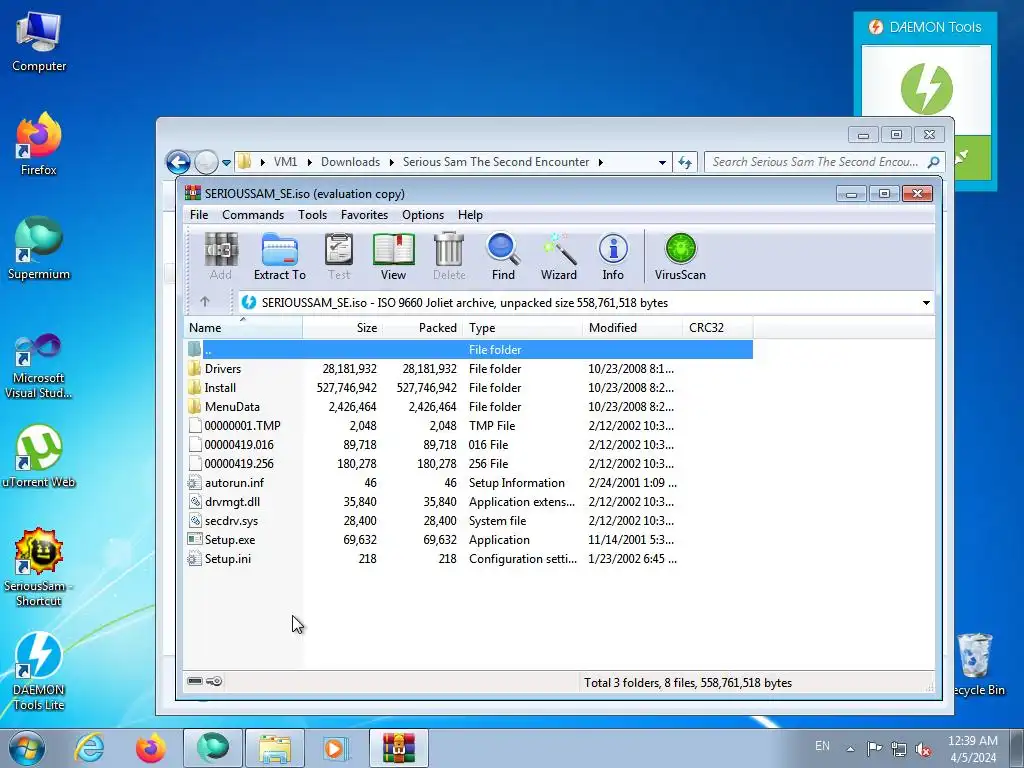
Task: Select the MenuData folder row
Action: (x=468, y=406)
